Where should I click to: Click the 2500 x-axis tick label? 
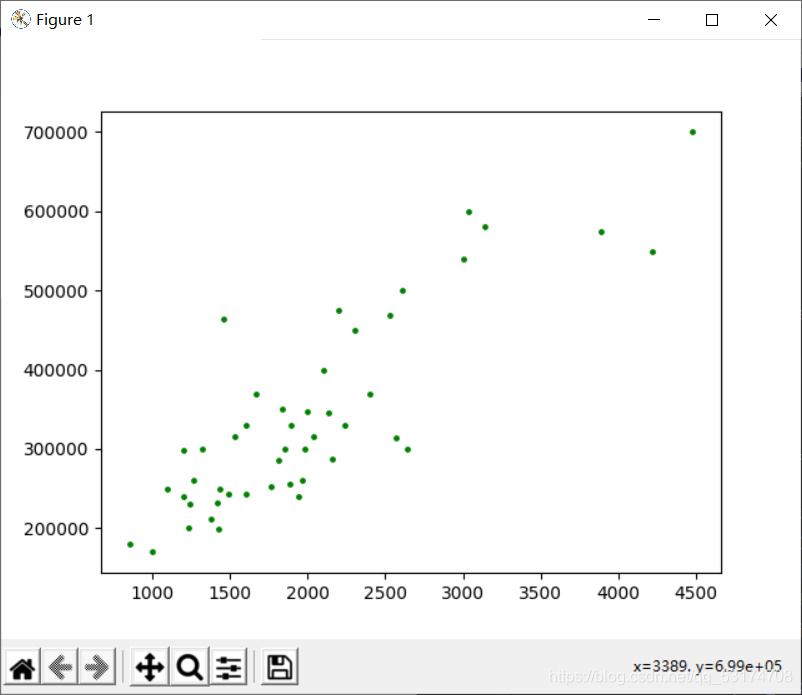[x=385, y=593]
